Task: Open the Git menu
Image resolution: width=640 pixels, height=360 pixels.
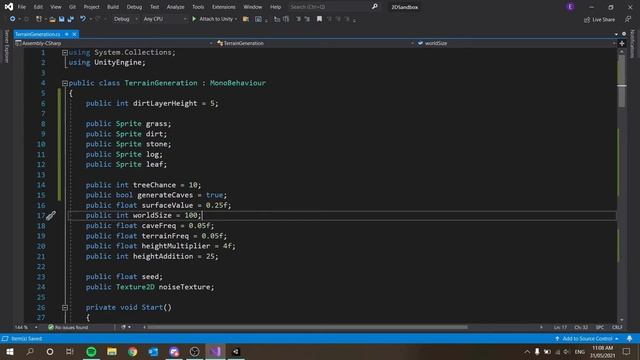Action: pyautogui.click(x=72, y=7)
